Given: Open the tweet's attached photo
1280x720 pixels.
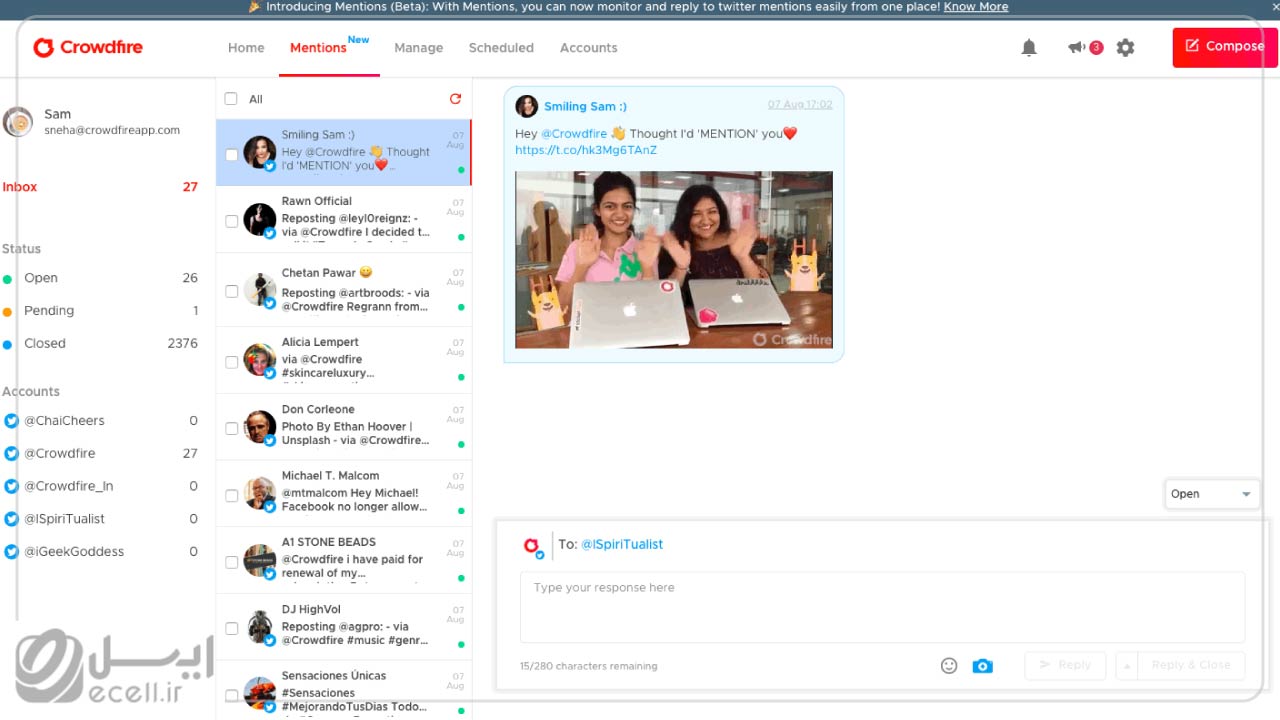Looking at the screenshot, I should pos(674,260).
